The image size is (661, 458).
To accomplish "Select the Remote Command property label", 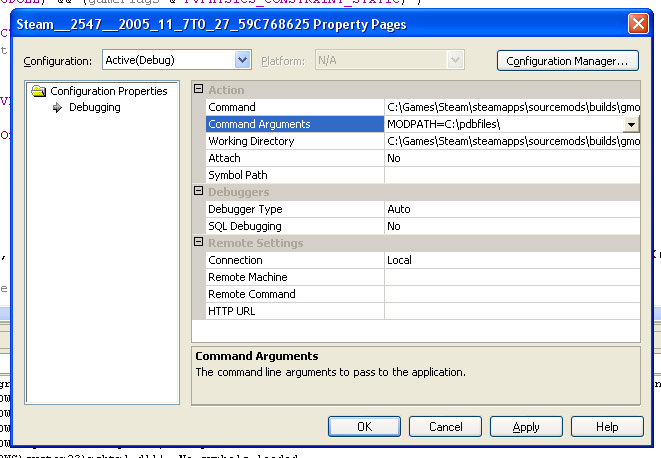I will tap(294, 294).
